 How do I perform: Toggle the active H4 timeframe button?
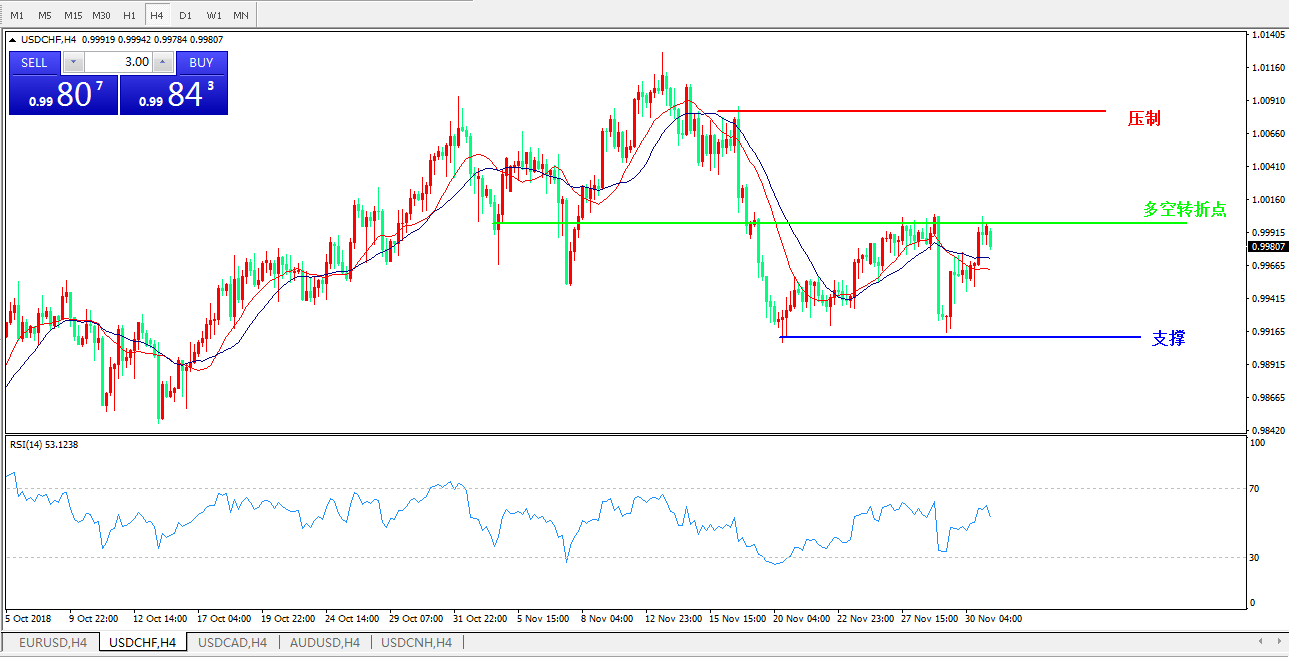(157, 16)
